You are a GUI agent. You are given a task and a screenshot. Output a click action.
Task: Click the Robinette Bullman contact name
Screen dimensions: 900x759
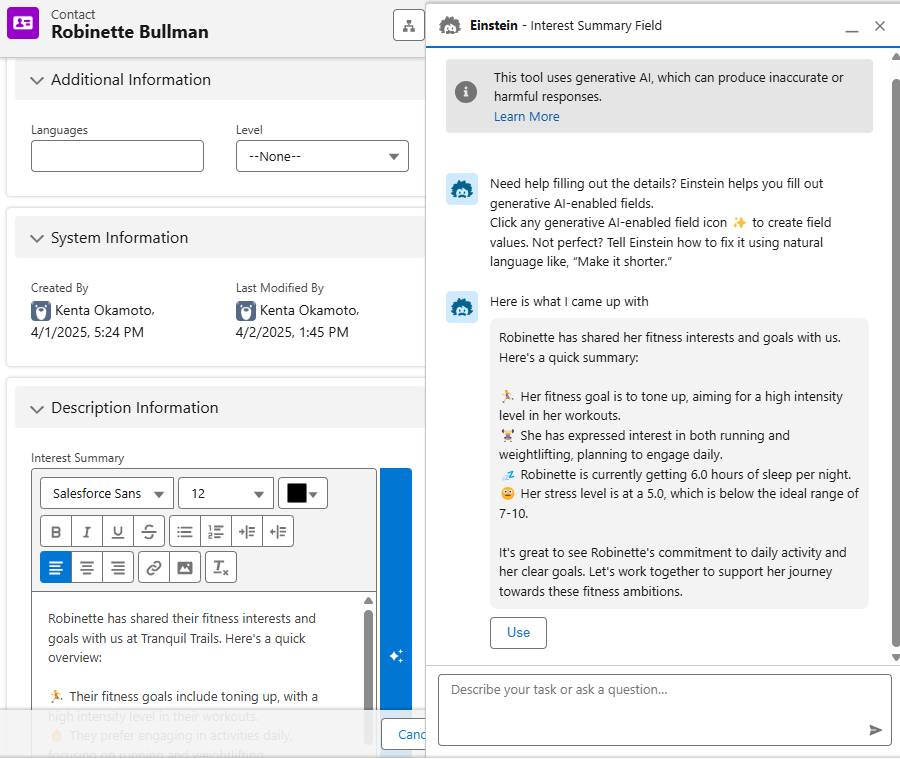pos(130,32)
